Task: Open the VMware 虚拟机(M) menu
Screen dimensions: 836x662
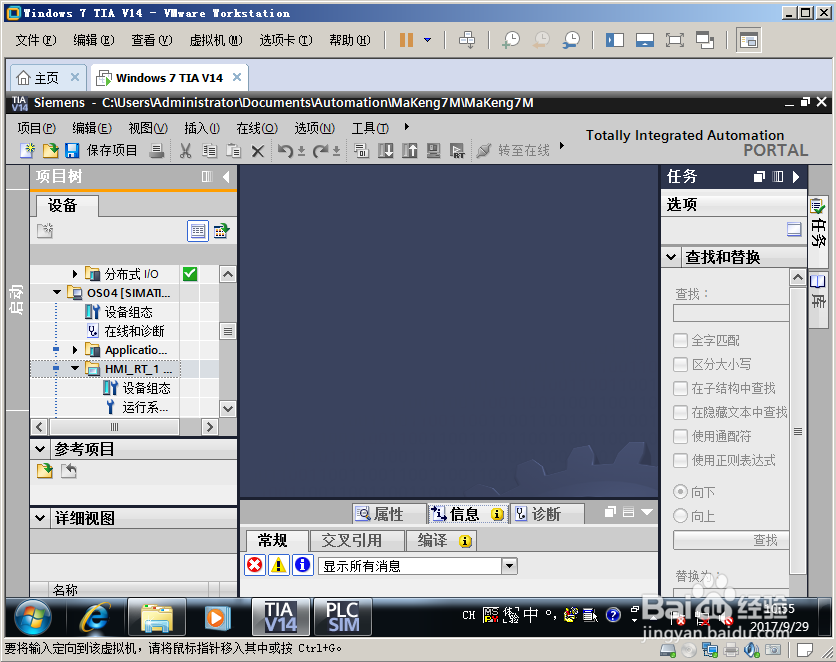Action: [216, 40]
